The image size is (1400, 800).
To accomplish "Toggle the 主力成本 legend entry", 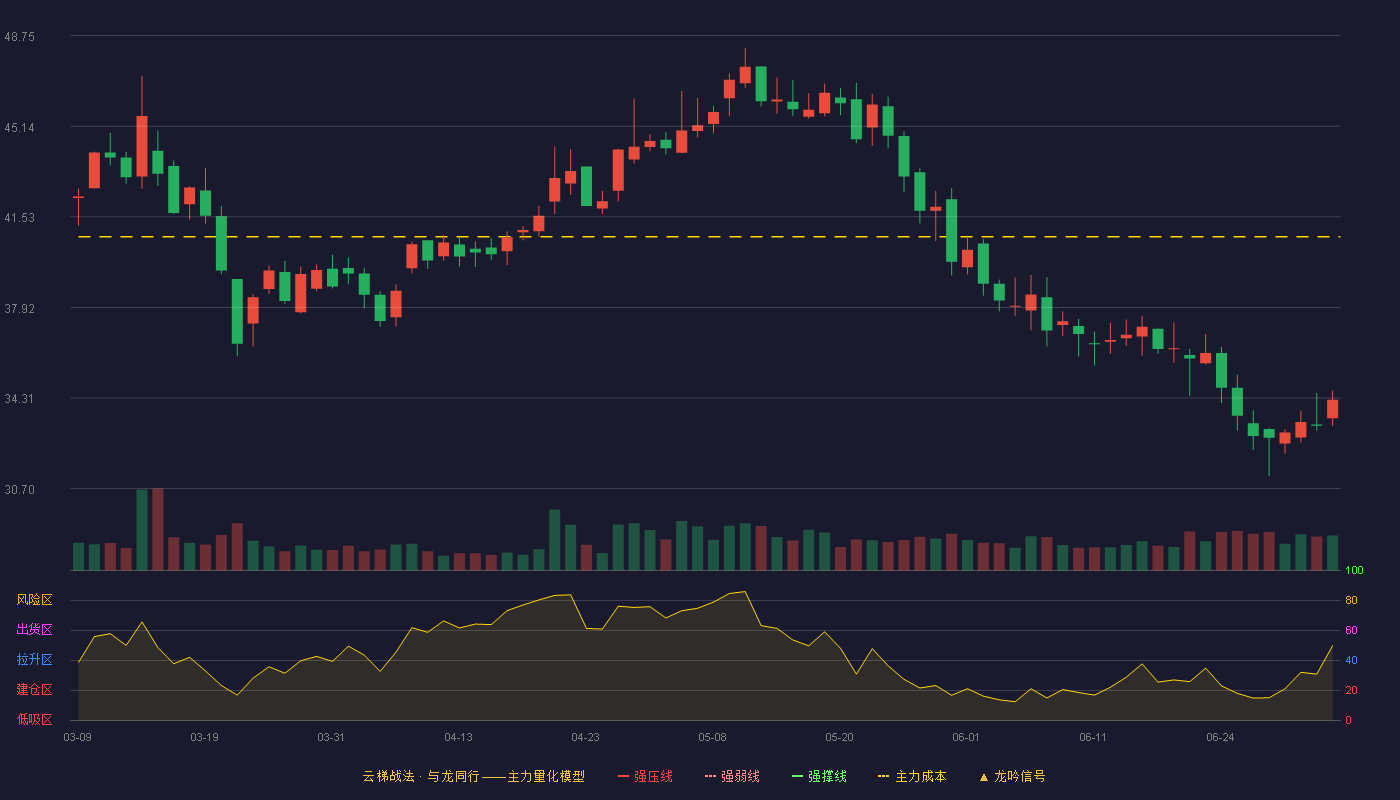I will pos(911,776).
